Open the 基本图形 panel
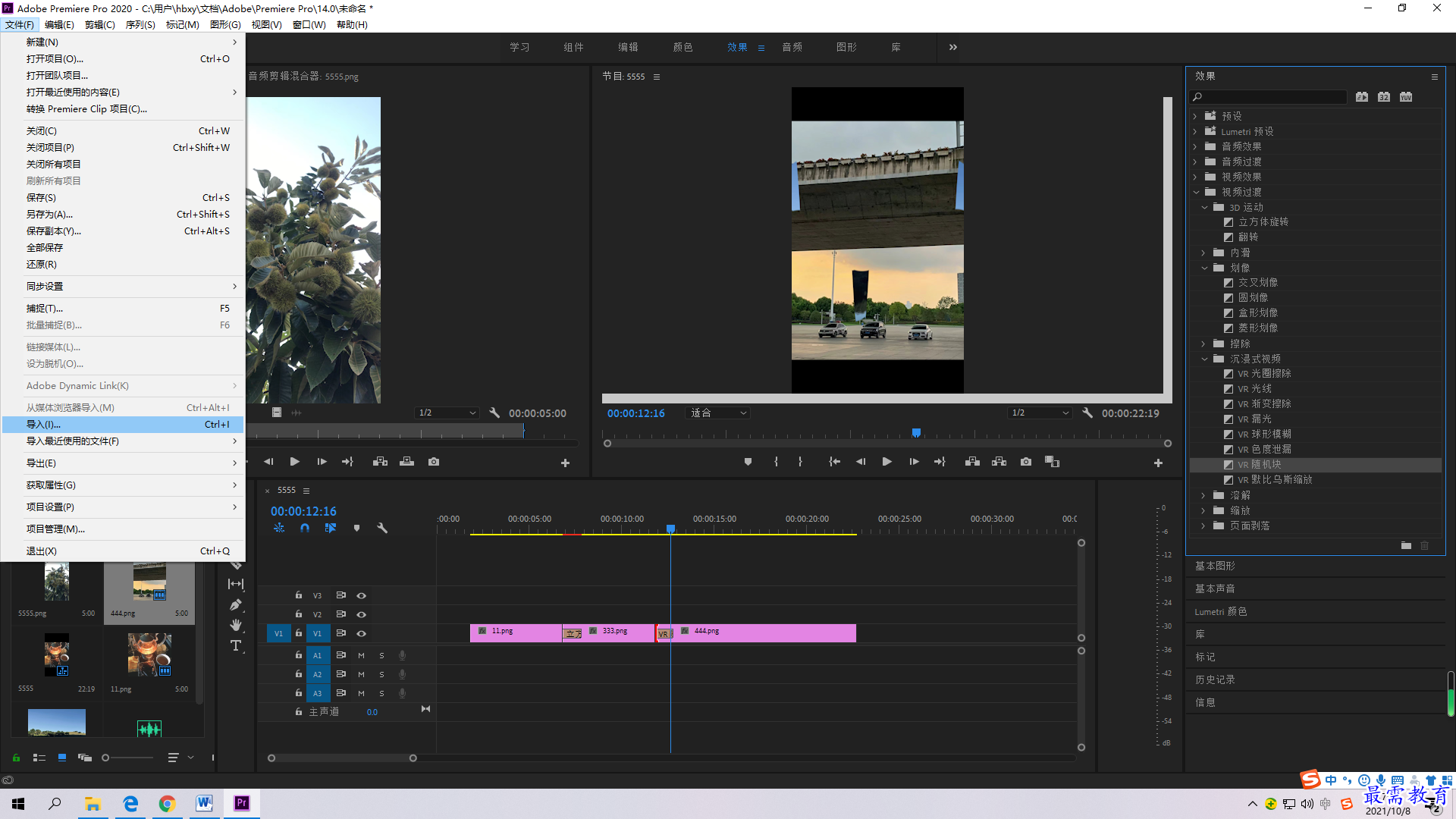Viewport: 1456px width, 819px height. [x=1215, y=566]
